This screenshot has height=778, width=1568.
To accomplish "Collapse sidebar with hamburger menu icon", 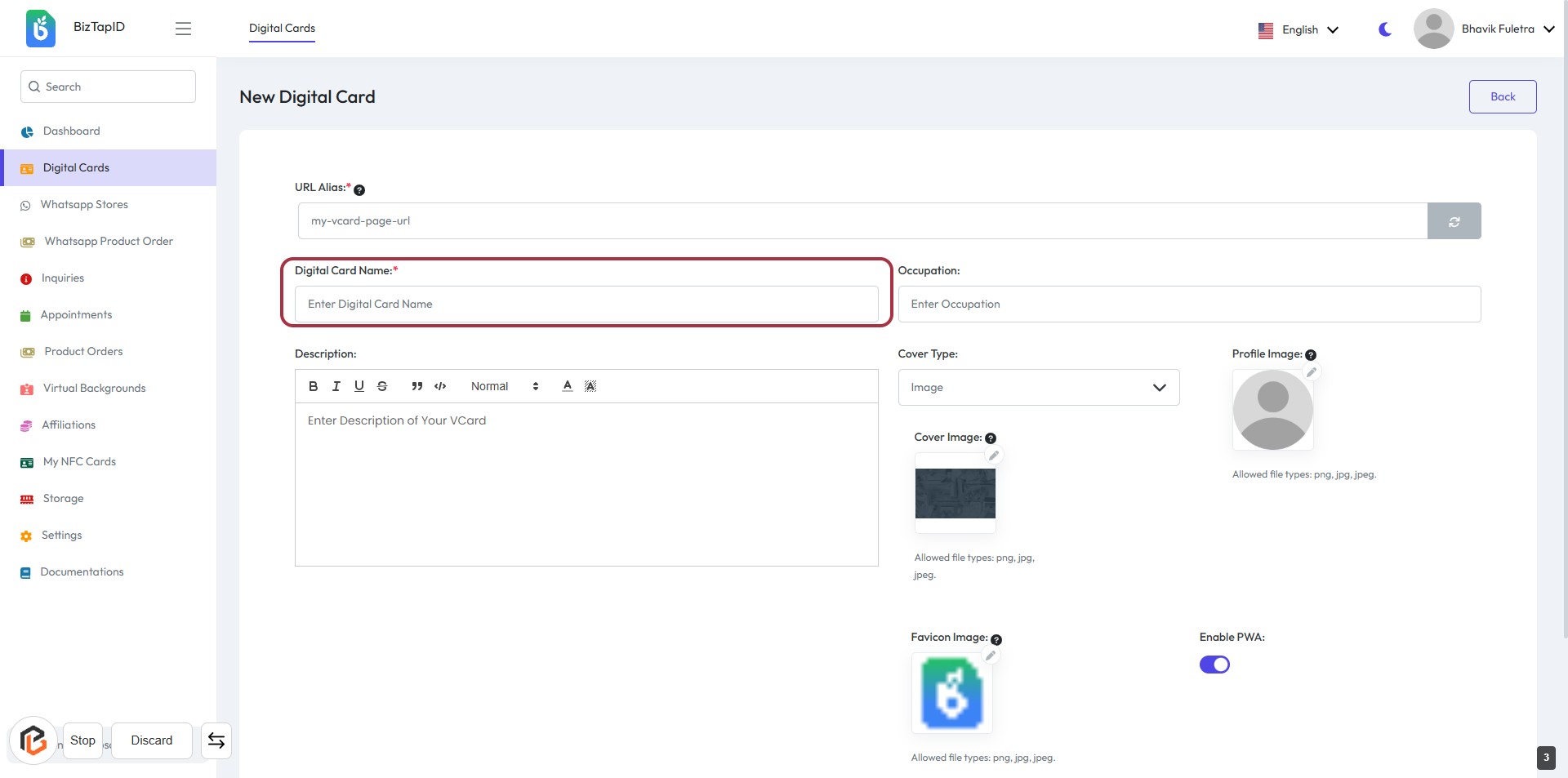I will (183, 29).
